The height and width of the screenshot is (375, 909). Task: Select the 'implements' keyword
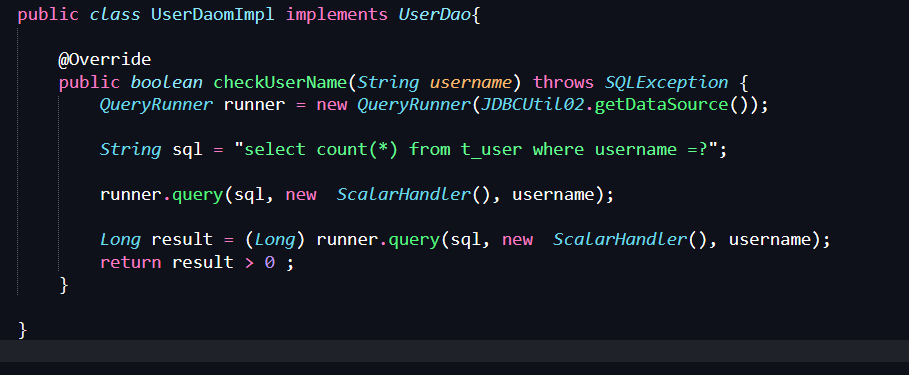coord(337,14)
